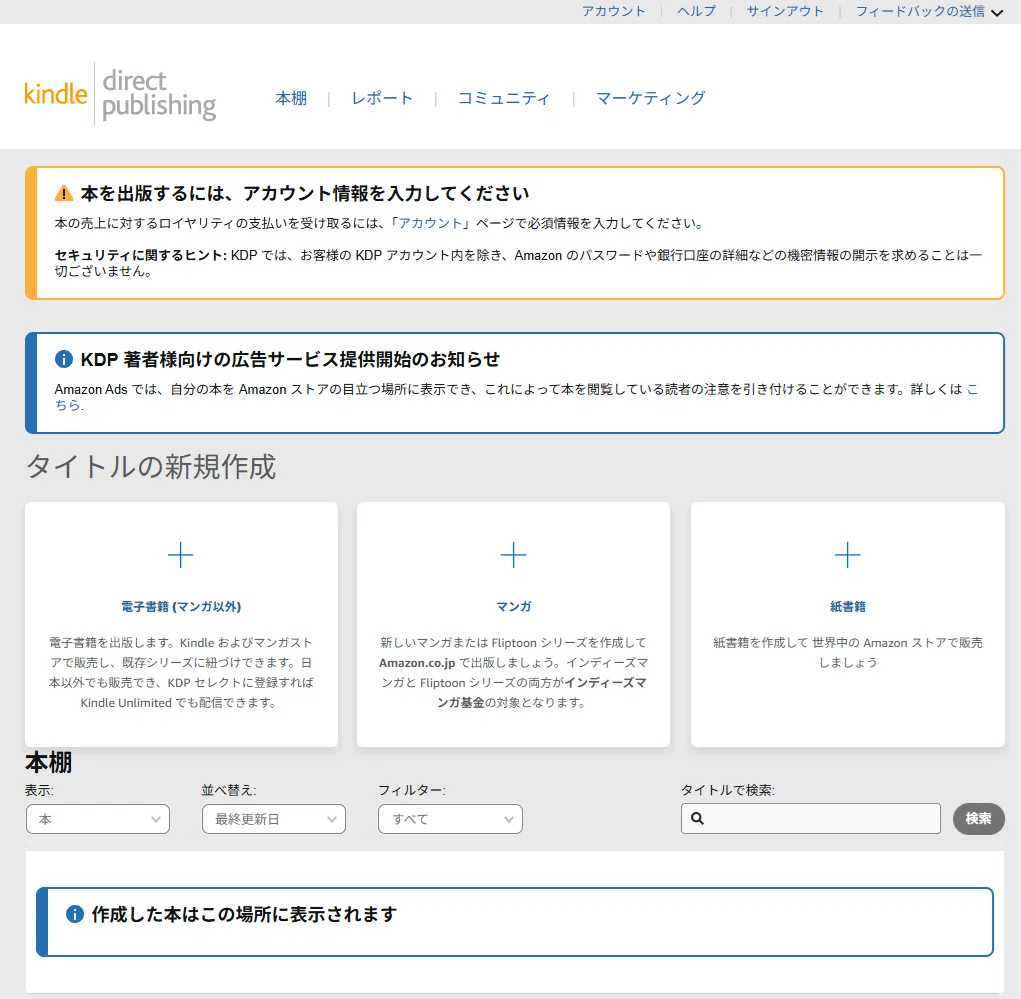1021x999 pixels.
Task: Open the フィルター dropdown showing すべて
Action: click(450, 819)
